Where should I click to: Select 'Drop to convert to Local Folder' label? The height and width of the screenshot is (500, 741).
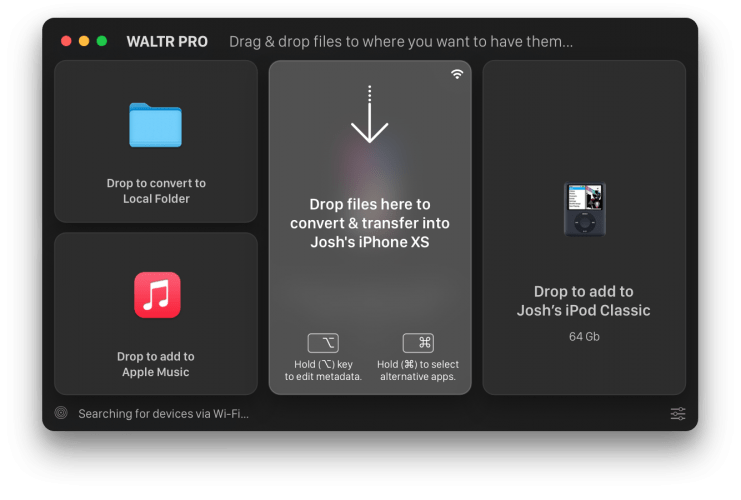pyautogui.click(x=156, y=191)
